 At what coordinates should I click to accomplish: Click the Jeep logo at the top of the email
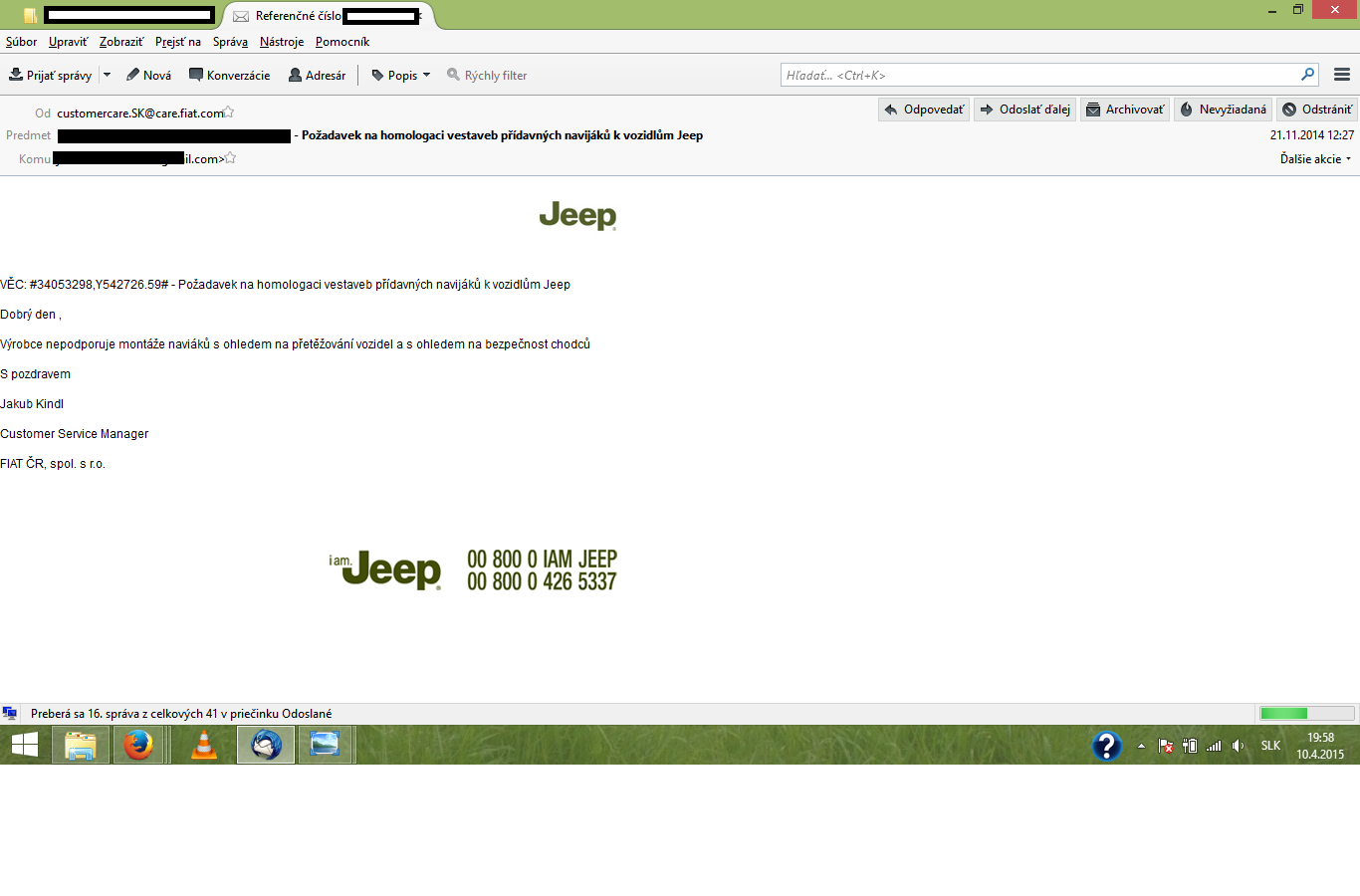pyautogui.click(x=577, y=215)
